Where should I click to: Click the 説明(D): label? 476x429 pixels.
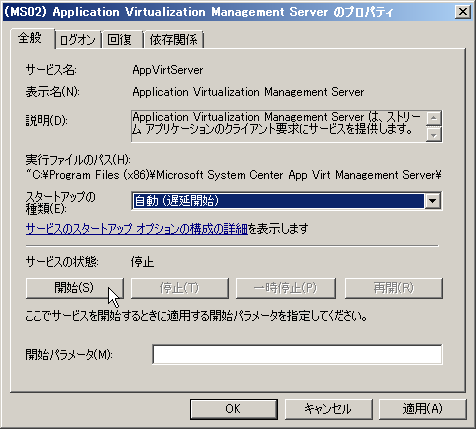pos(47,121)
